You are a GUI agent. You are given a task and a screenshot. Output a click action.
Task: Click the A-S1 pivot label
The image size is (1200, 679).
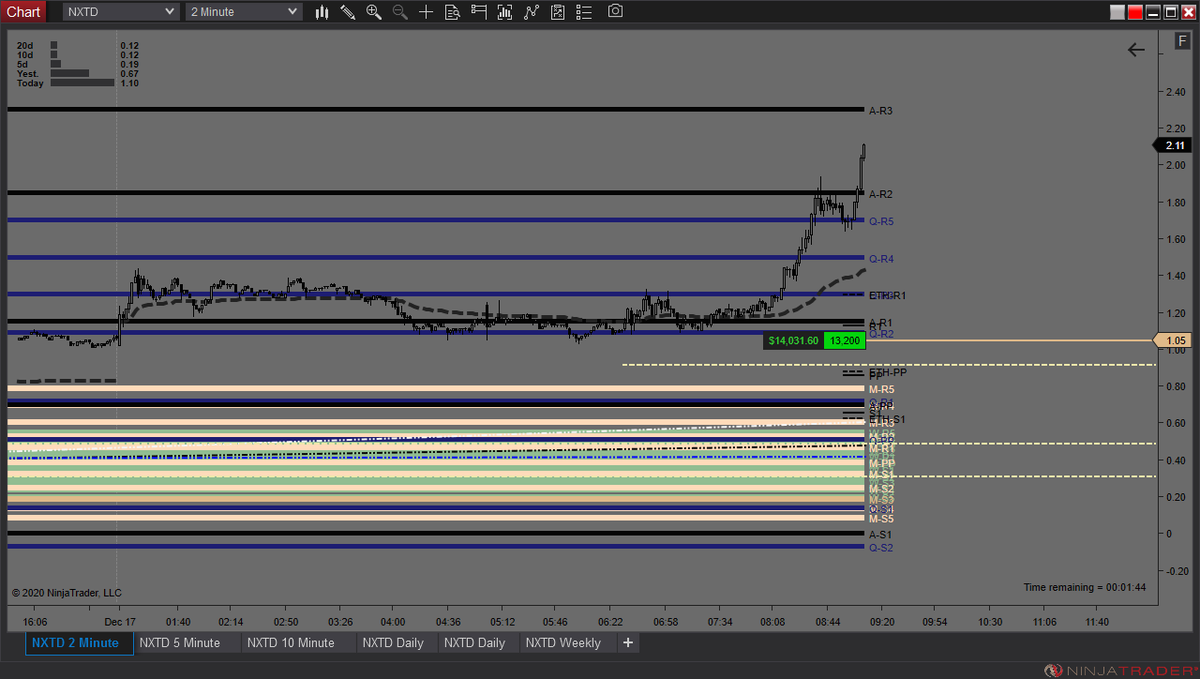(881, 535)
